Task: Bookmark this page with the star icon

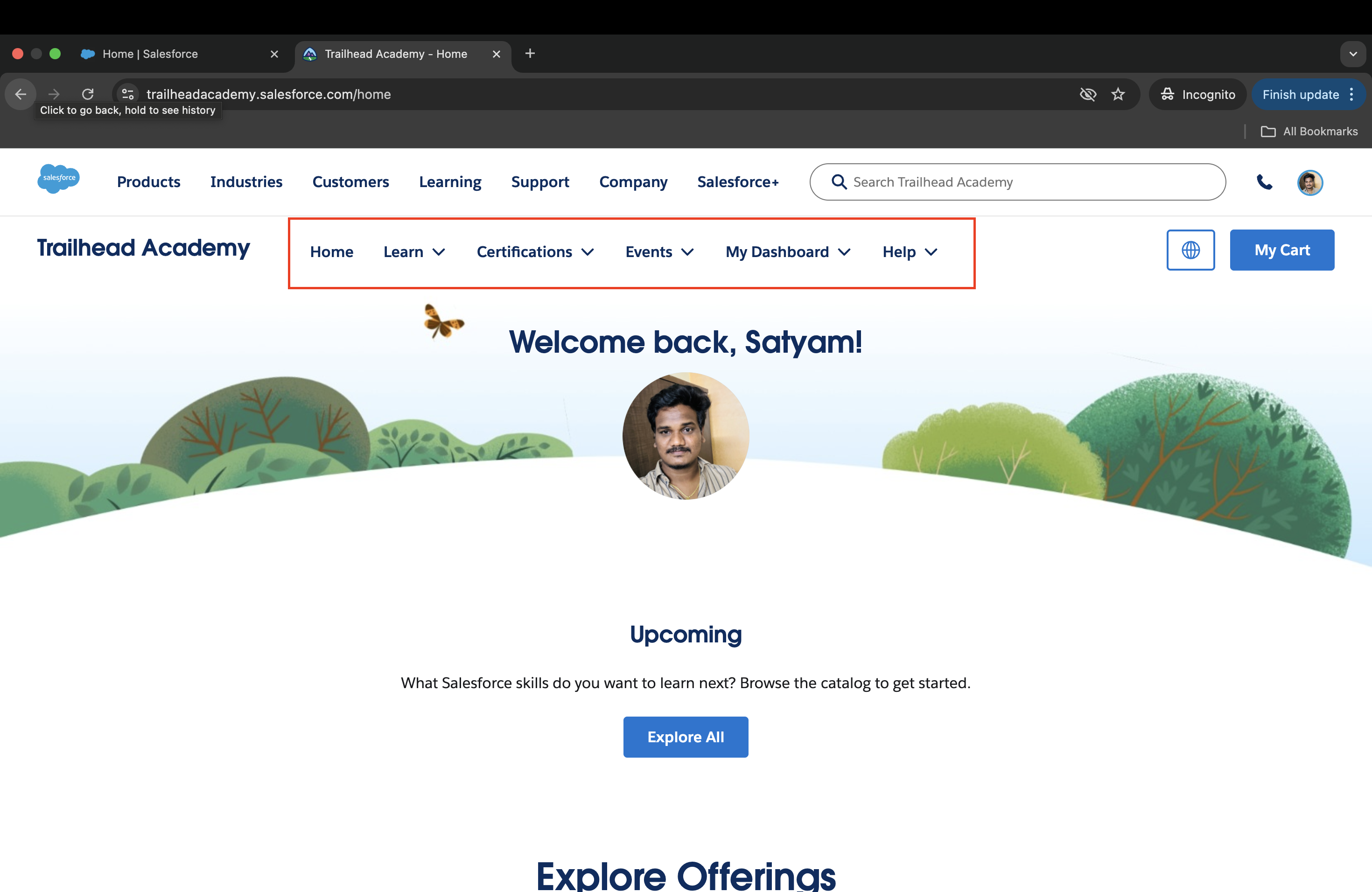Action: point(1118,95)
